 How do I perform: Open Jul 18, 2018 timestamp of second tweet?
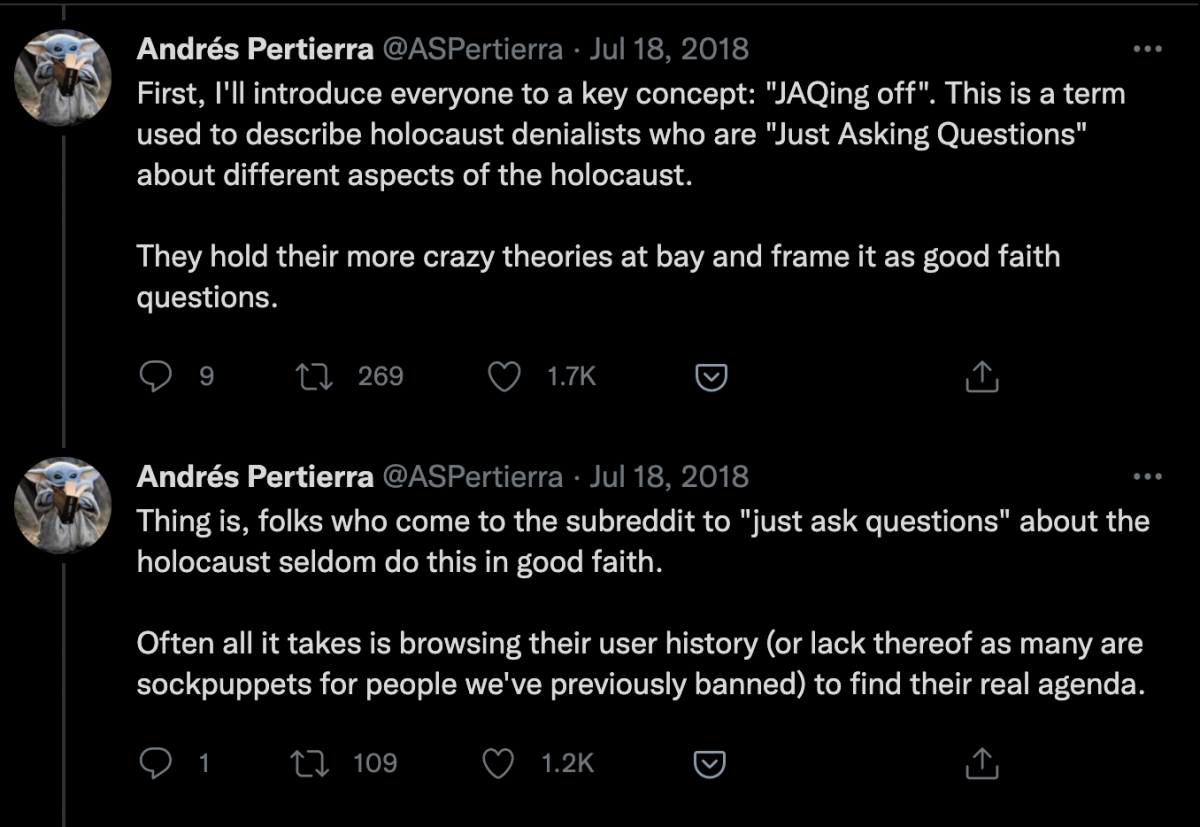[669, 477]
